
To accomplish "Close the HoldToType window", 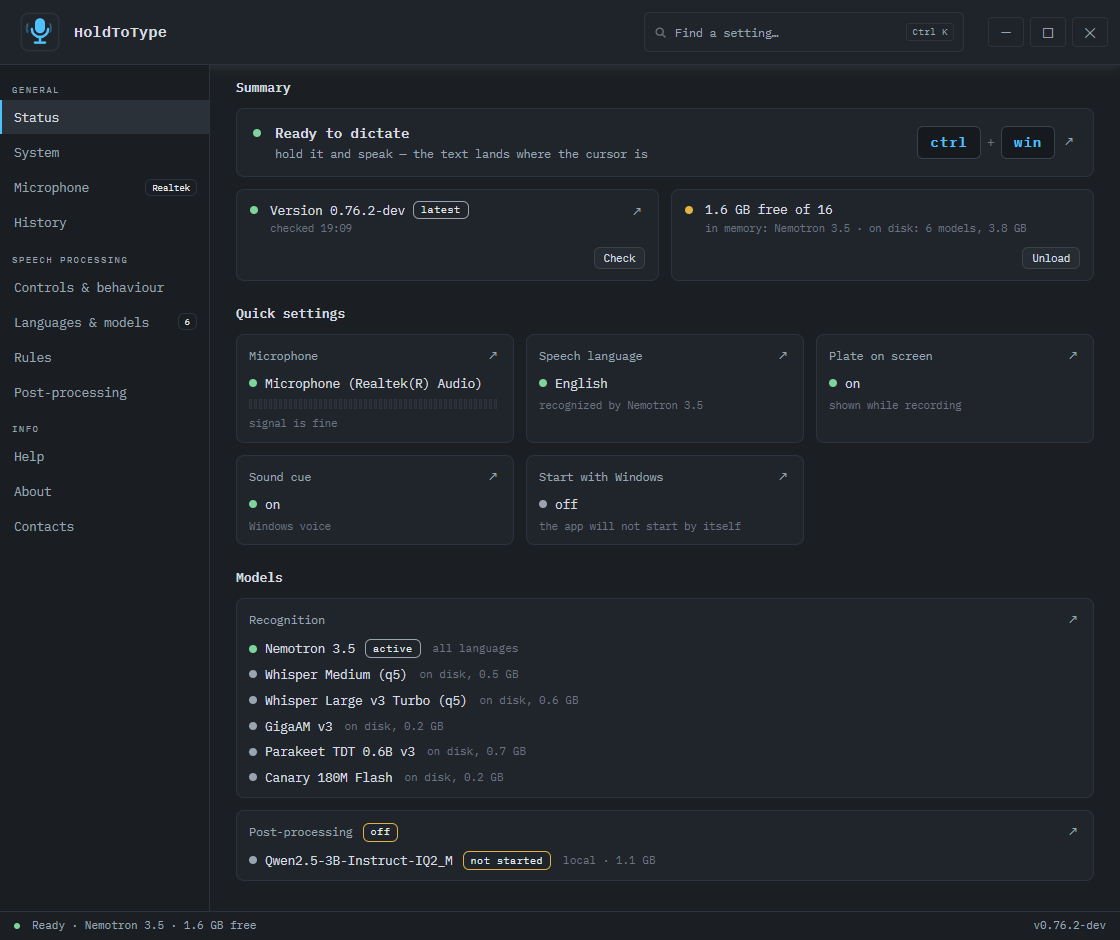I will click(x=1090, y=32).
